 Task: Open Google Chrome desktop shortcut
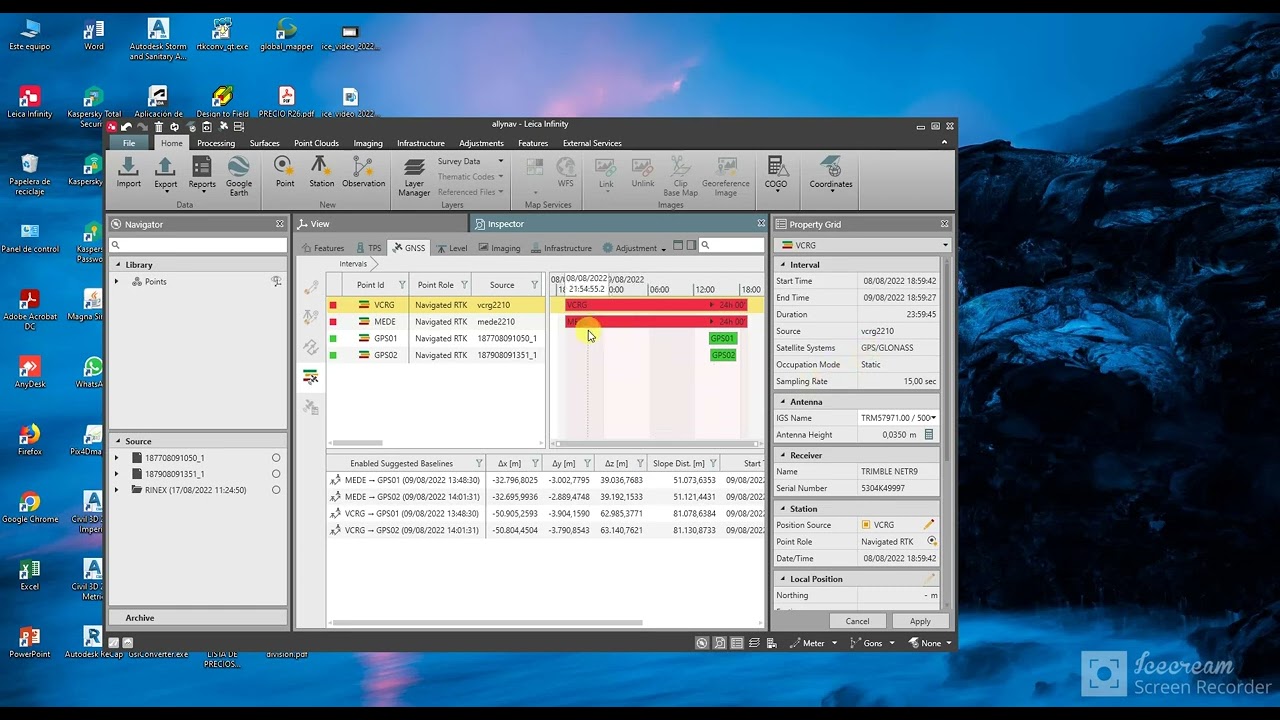[30, 508]
